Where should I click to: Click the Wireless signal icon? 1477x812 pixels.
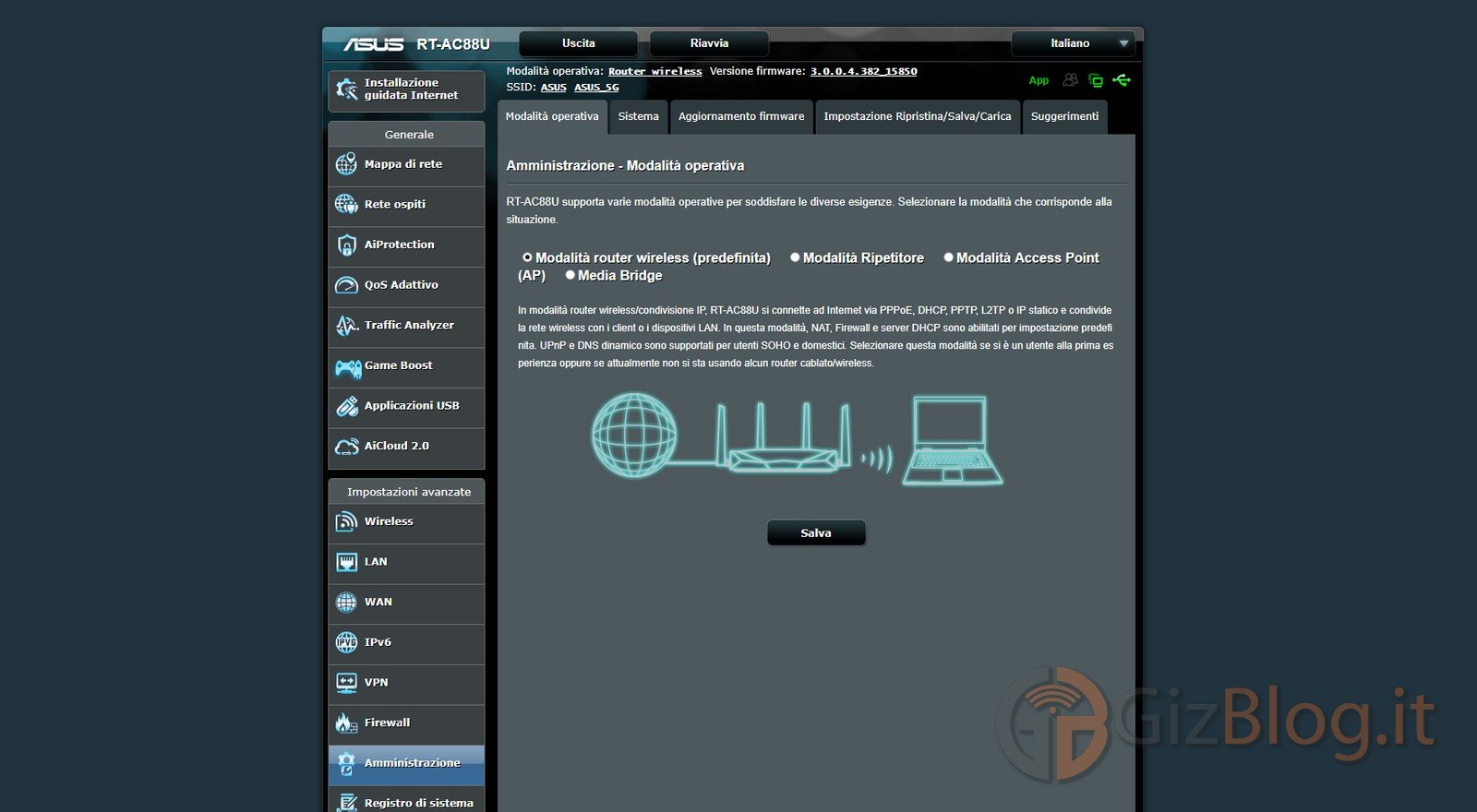click(x=346, y=521)
